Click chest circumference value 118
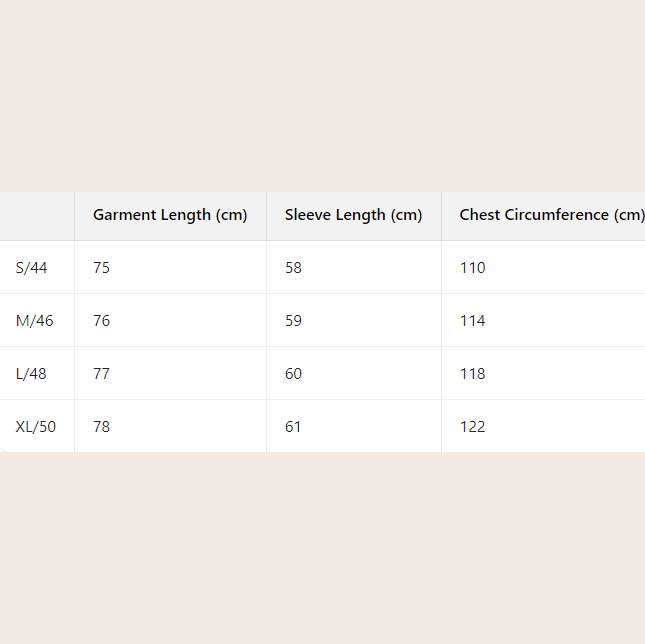The width and height of the screenshot is (645, 644). click(472, 374)
